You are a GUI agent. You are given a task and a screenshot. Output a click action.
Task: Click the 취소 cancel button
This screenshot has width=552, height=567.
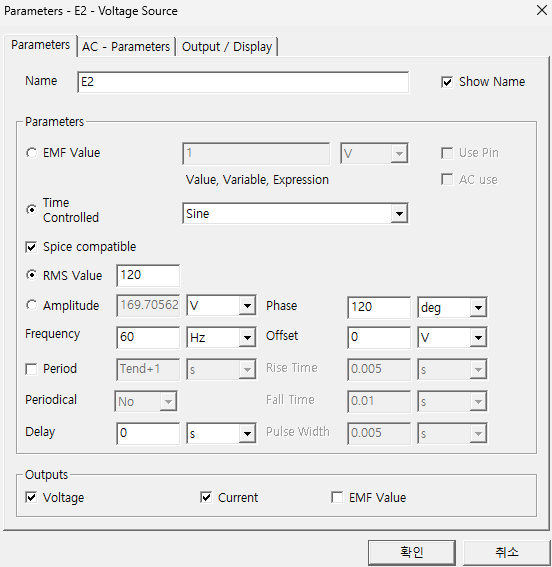pos(506,552)
